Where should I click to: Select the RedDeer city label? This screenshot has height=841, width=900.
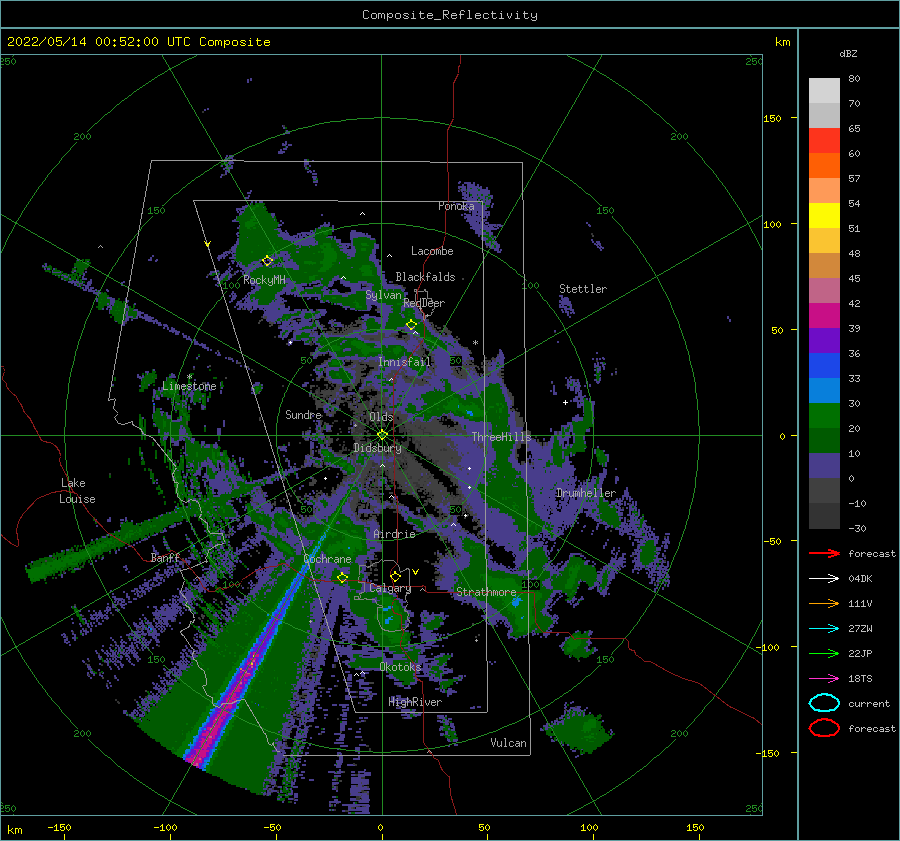424,303
